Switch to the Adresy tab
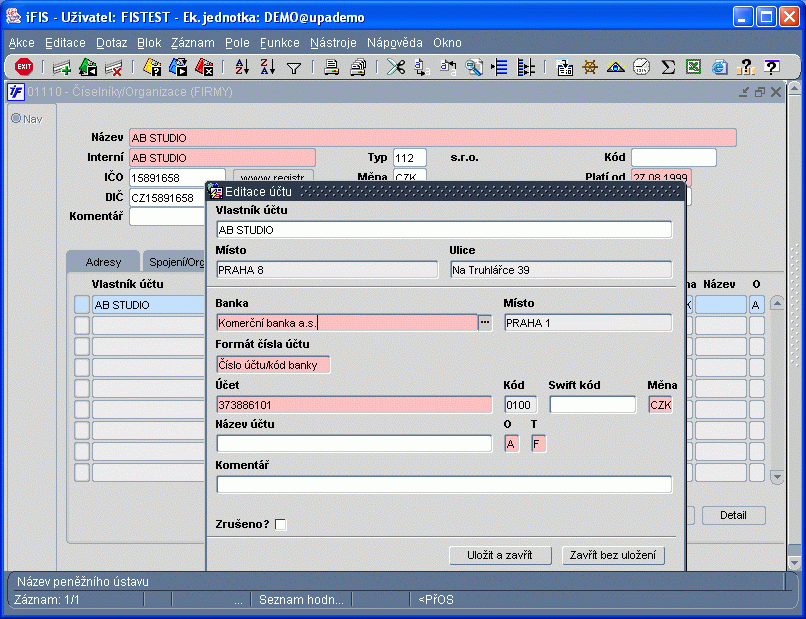This screenshot has width=806, height=619. pos(103,262)
